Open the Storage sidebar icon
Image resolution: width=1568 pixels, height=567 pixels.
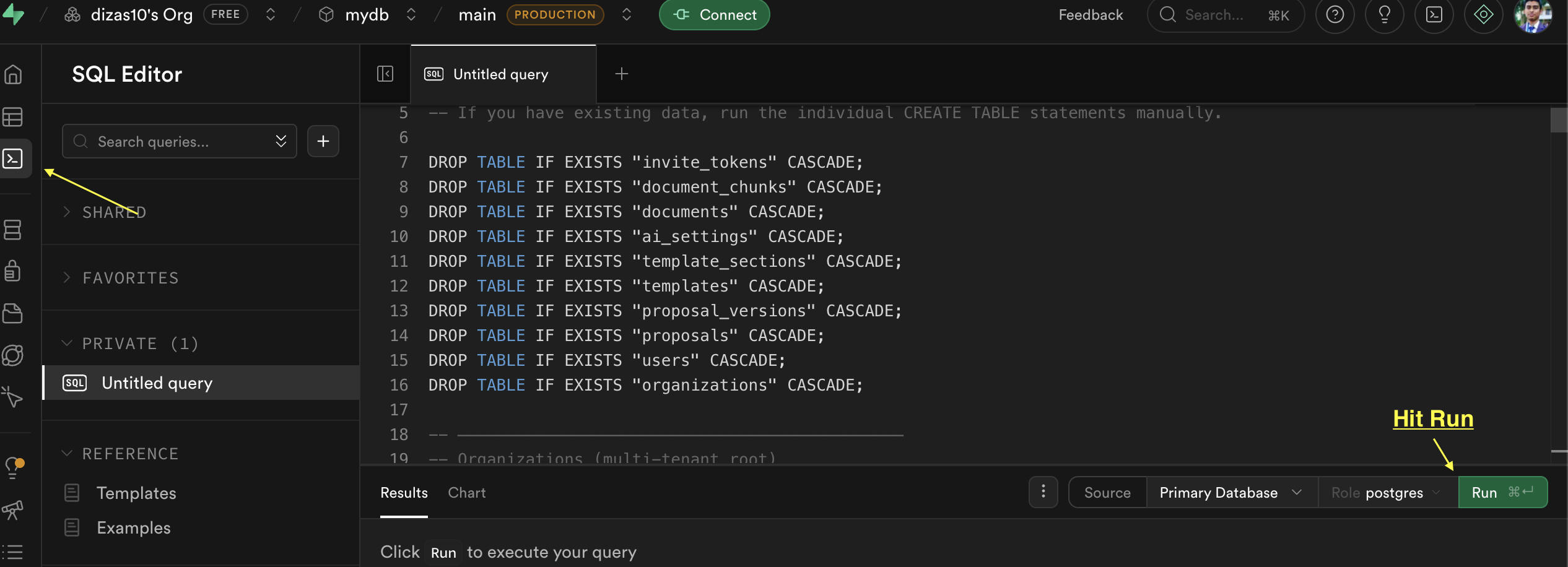click(x=13, y=313)
